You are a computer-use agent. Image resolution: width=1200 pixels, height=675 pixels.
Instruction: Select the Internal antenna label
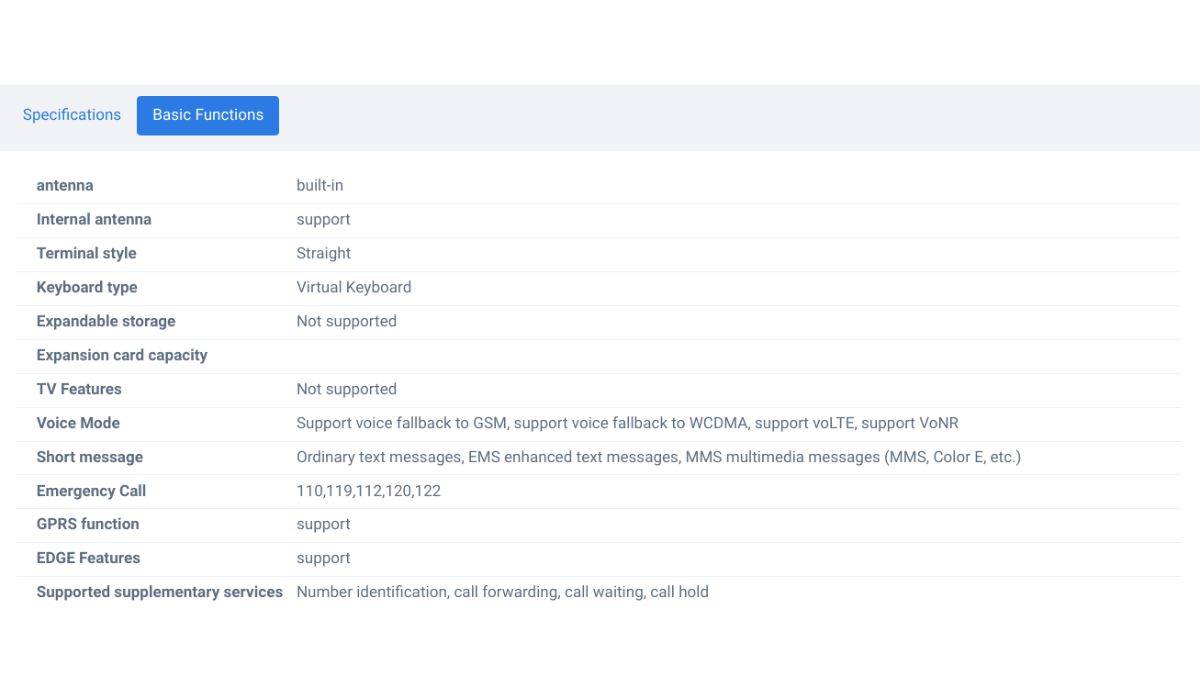[x=94, y=220]
